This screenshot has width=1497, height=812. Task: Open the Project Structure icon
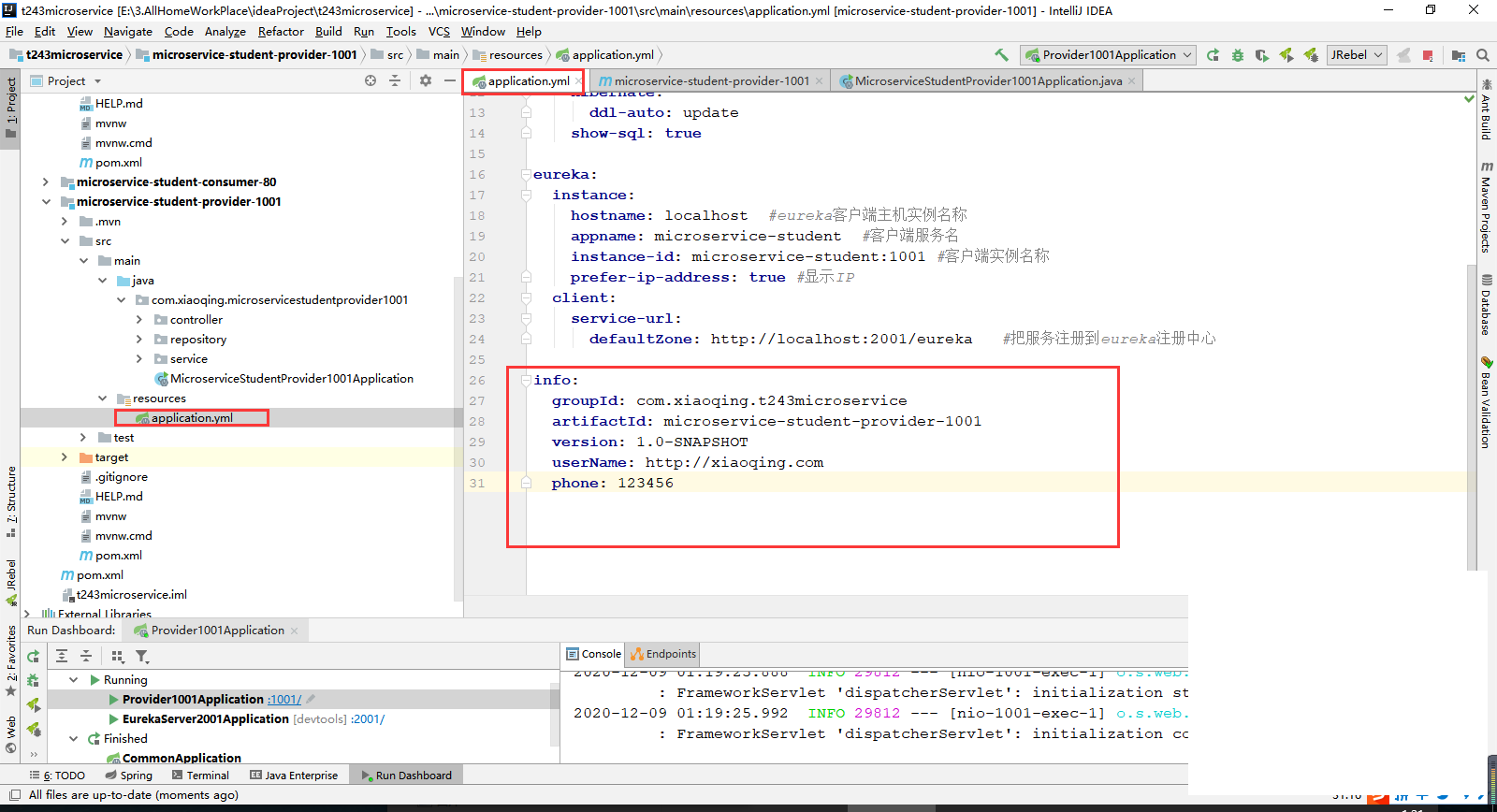click(1459, 55)
